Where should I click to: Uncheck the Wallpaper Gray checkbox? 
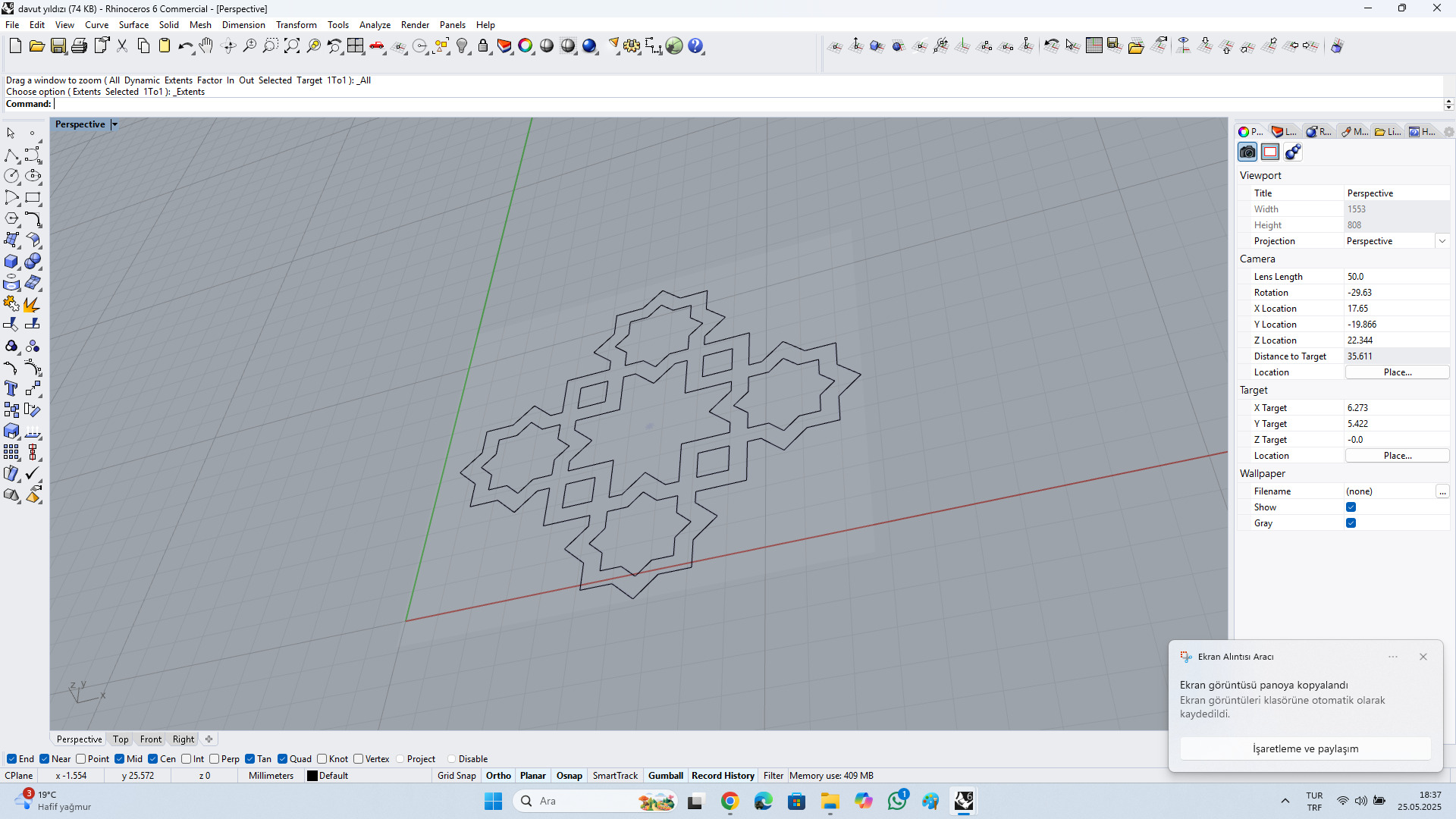coord(1351,523)
